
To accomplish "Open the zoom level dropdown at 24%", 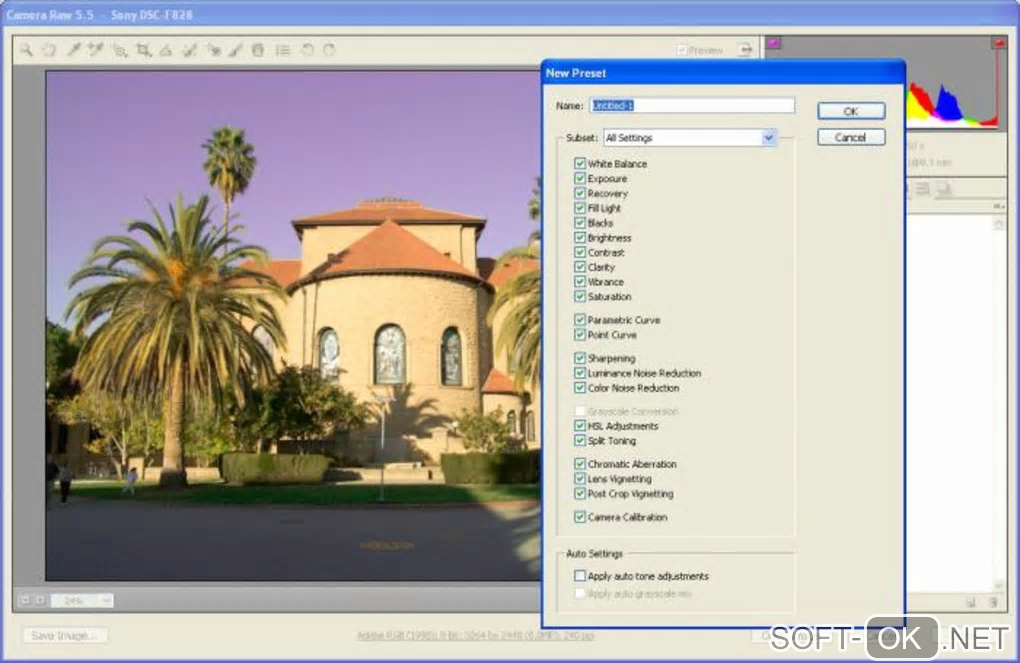I will [x=82, y=600].
